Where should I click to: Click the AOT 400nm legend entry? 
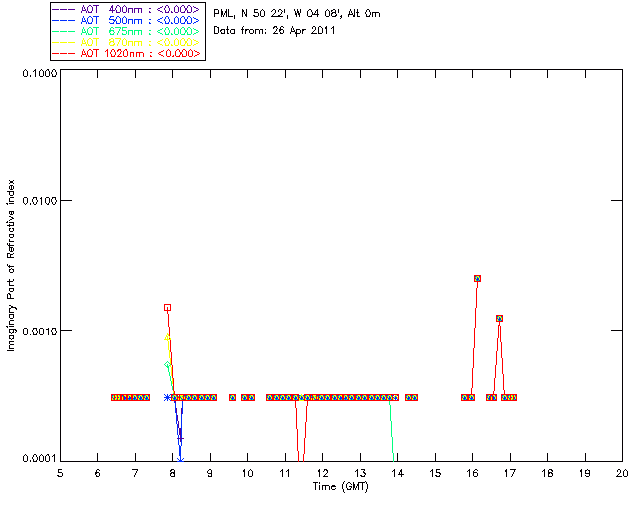tap(127, 9)
